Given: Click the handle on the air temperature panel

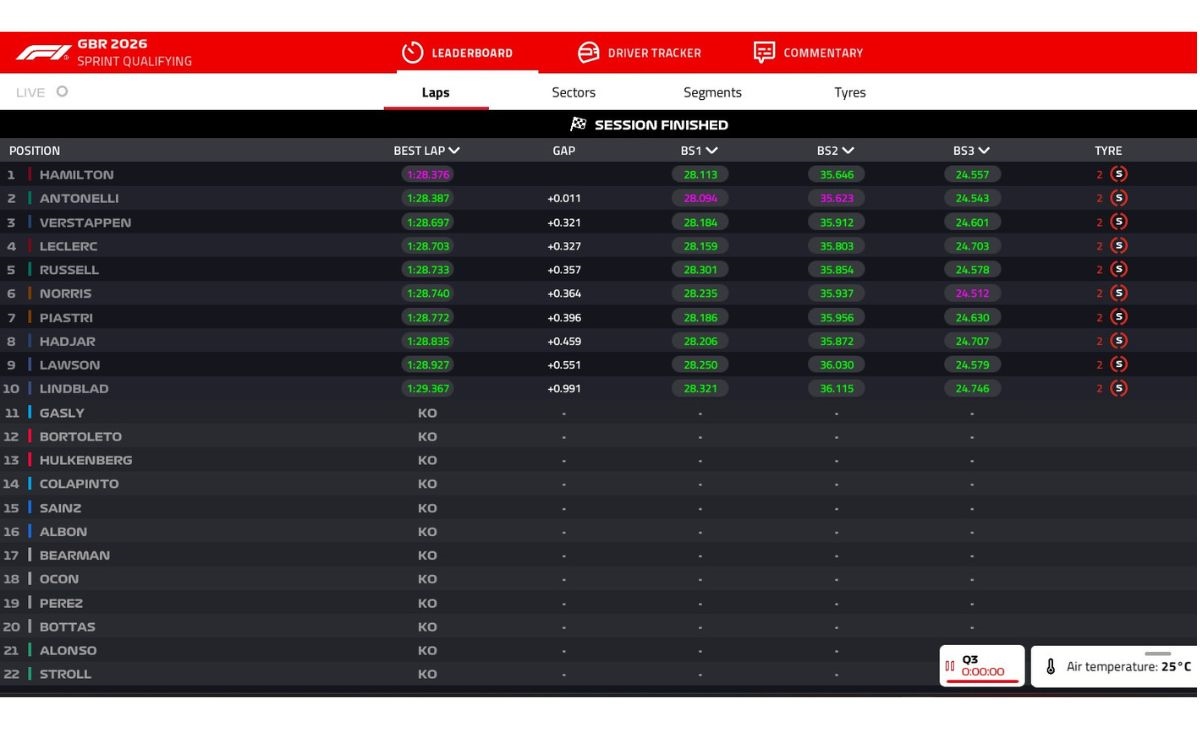Looking at the screenshot, I should click(x=1157, y=654).
